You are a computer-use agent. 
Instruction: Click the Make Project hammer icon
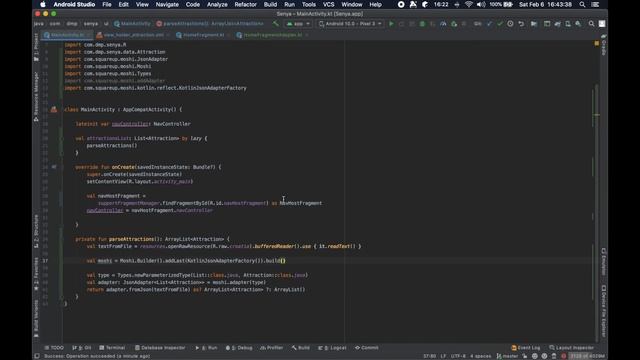click(x=276, y=24)
